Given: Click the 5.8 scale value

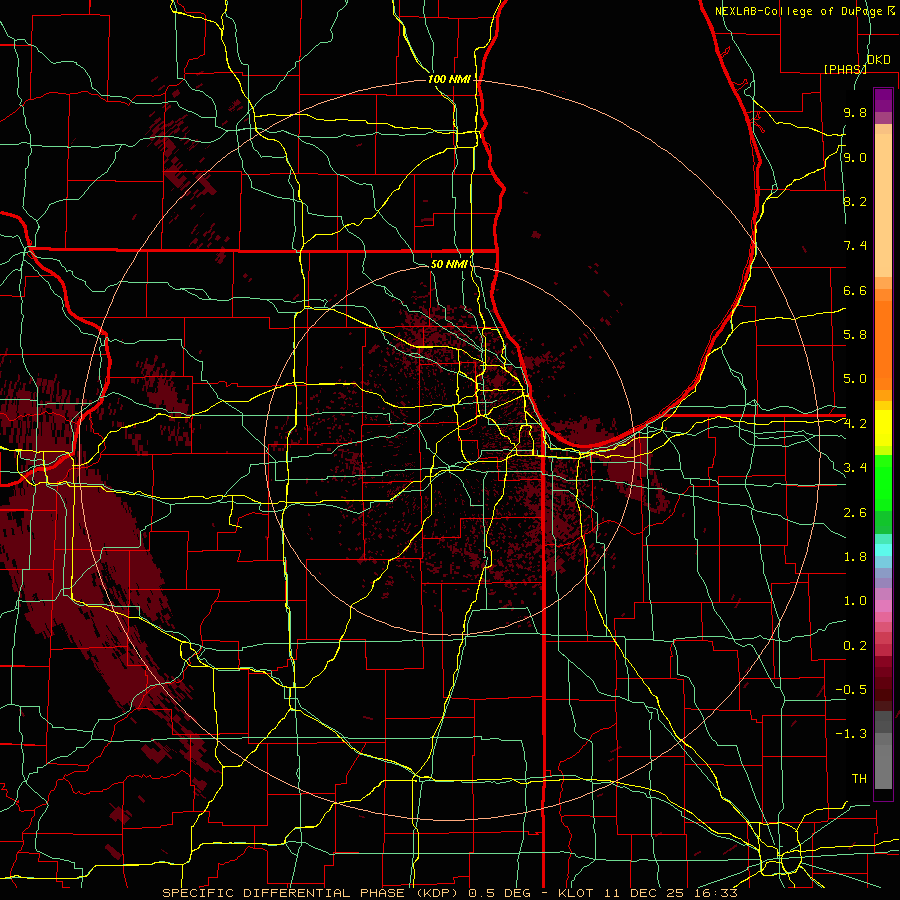Looking at the screenshot, I should click(855, 335).
